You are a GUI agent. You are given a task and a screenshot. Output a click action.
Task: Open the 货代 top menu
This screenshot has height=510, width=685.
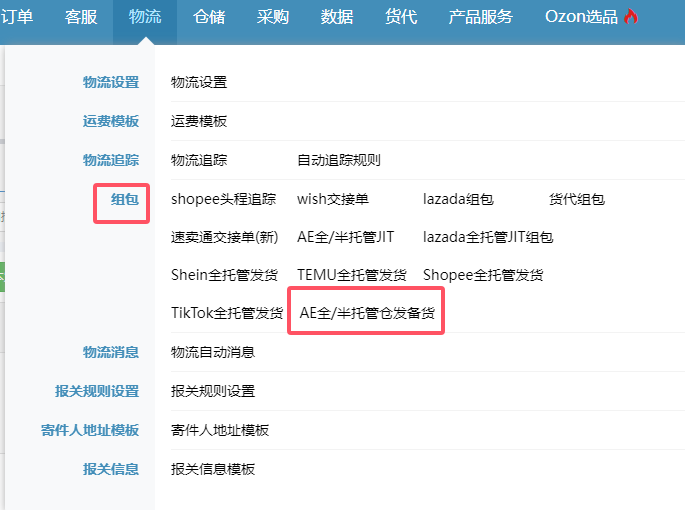point(401,17)
